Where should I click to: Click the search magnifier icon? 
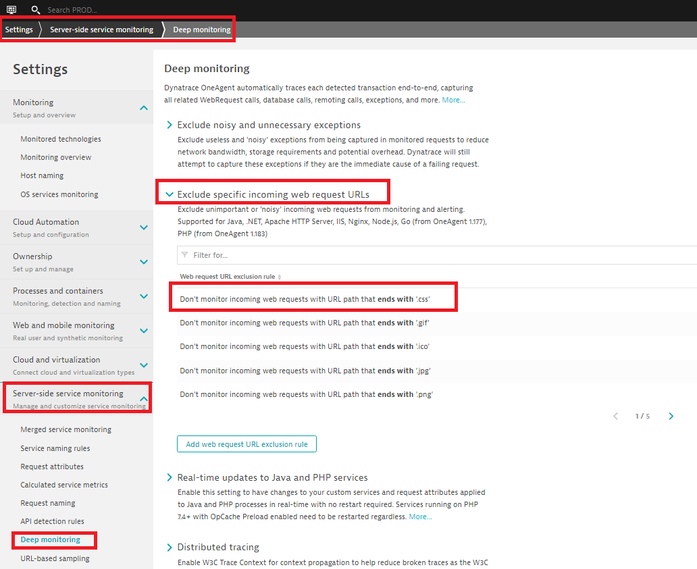36,9
